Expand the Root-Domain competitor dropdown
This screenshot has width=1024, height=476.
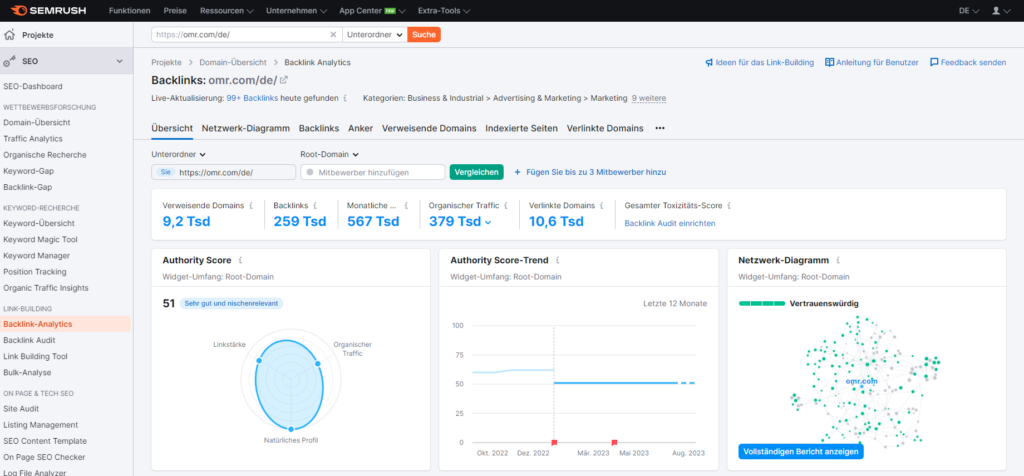329,155
